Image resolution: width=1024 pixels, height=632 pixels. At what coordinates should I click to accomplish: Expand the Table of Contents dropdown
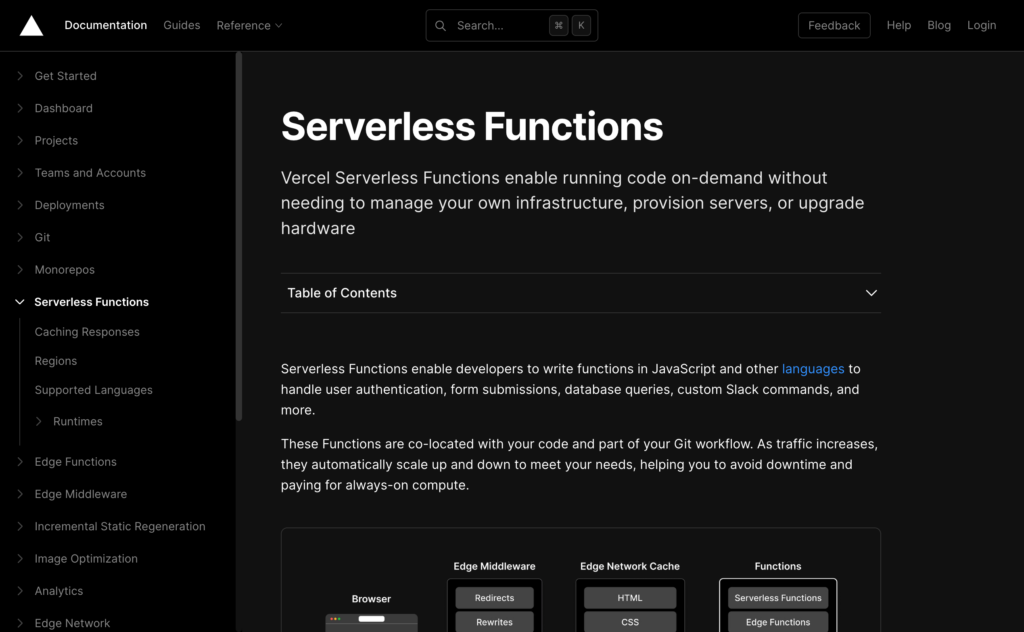point(871,293)
